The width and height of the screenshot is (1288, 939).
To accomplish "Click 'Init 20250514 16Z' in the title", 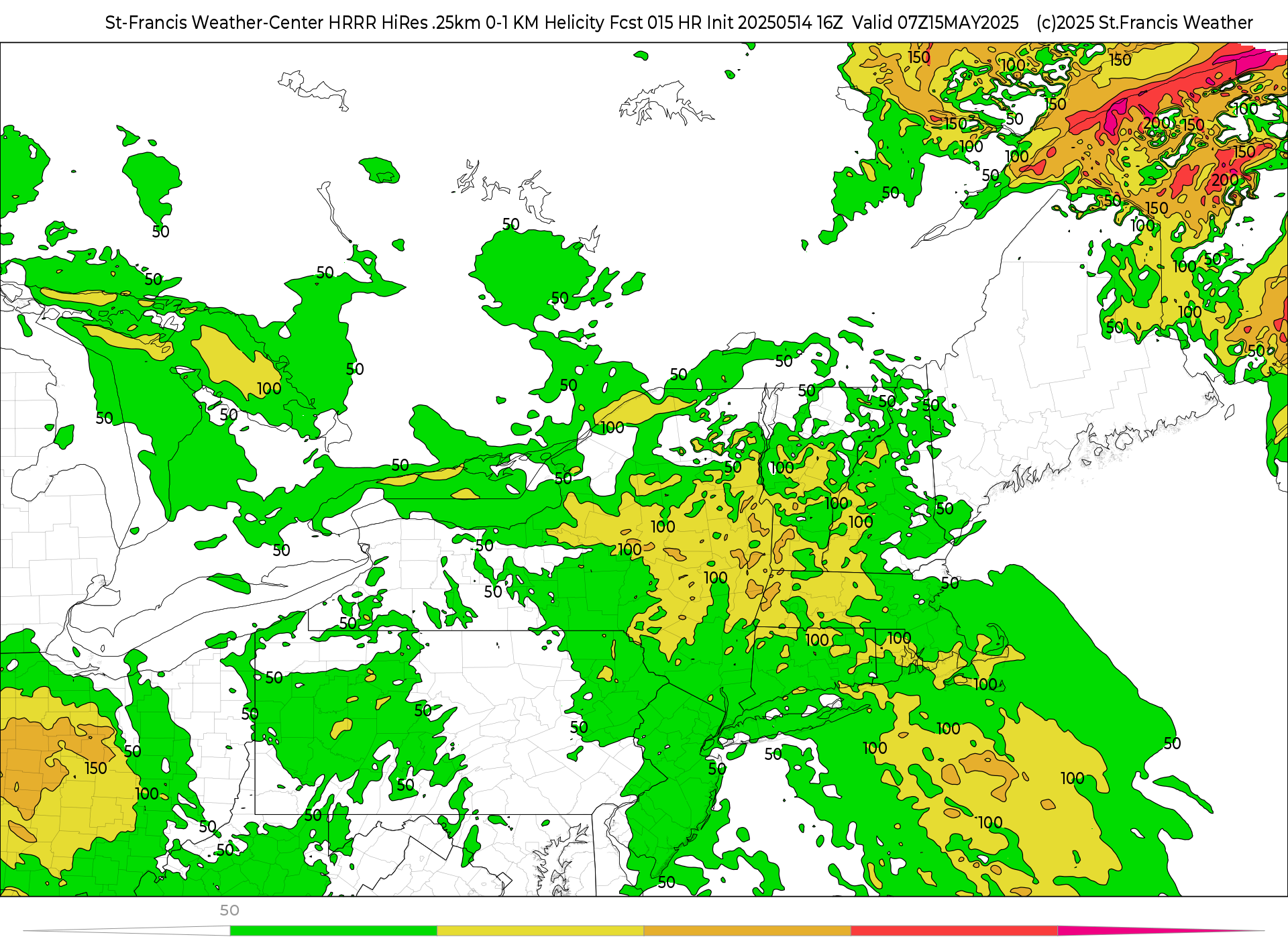I will coord(774,23).
